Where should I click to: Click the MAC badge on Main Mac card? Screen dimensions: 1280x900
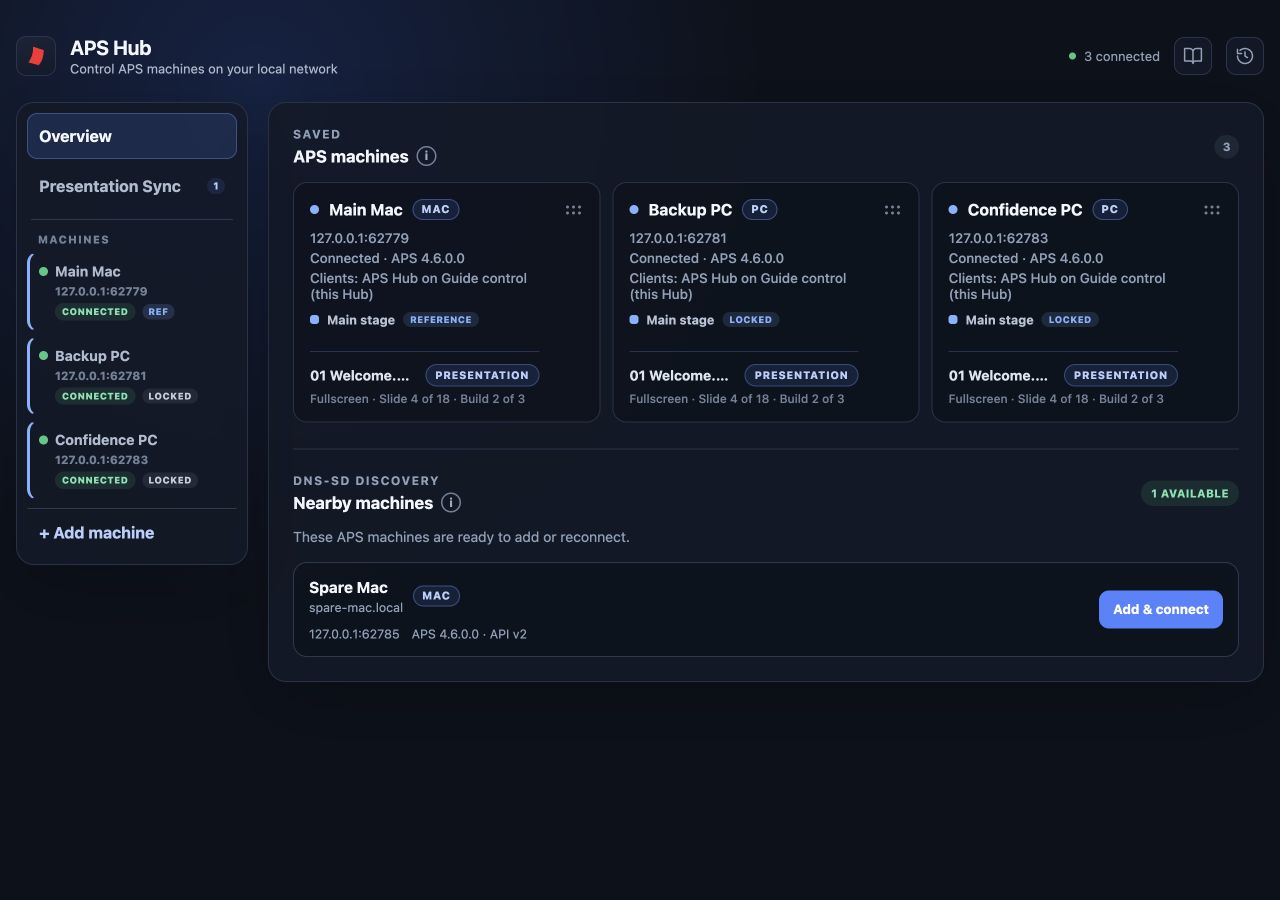coord(436,210)
